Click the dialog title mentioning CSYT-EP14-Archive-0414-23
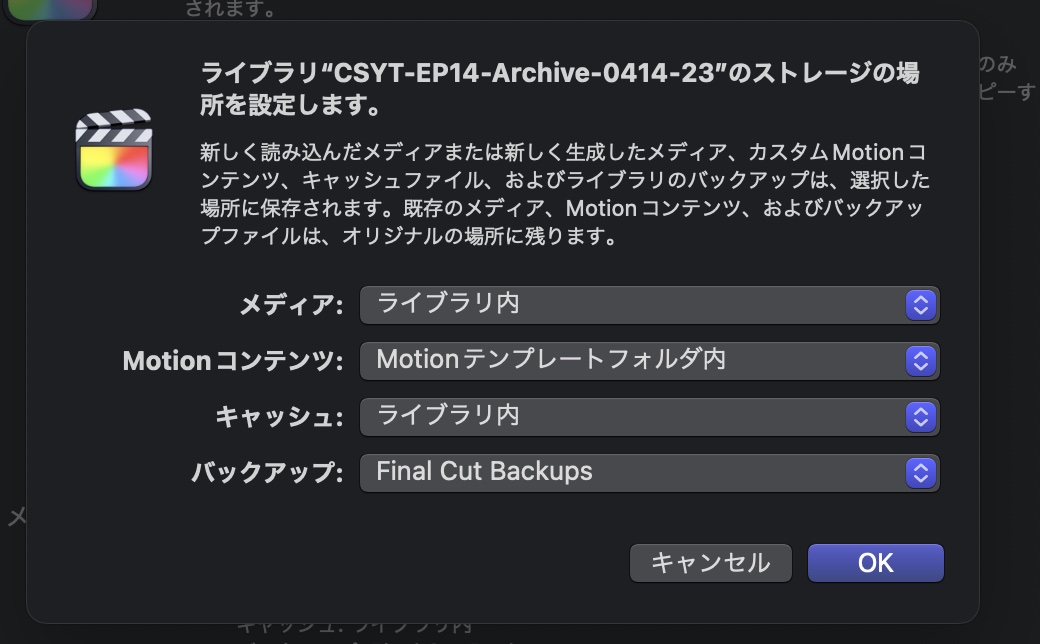The height and width of the screenshot is (644, 1040). coord(560,88)
